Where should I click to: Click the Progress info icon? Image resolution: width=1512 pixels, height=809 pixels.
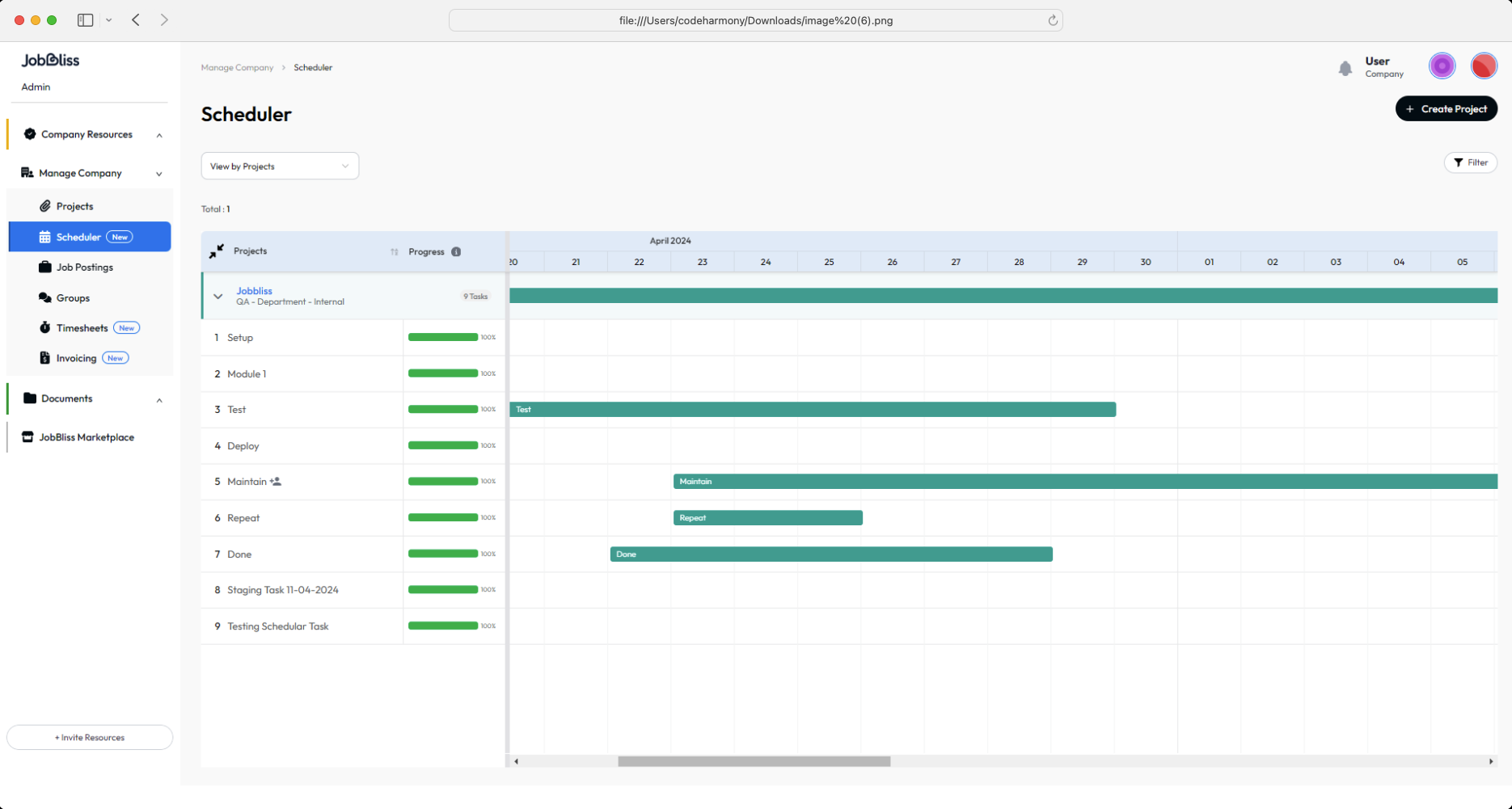(x=456, y=251)
